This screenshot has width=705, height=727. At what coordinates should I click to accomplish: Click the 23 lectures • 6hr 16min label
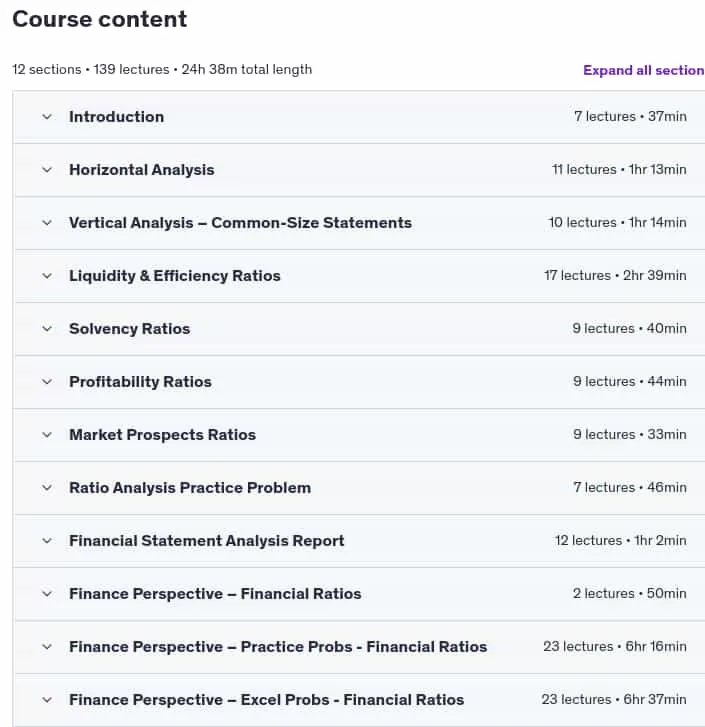tap(615, 646)
